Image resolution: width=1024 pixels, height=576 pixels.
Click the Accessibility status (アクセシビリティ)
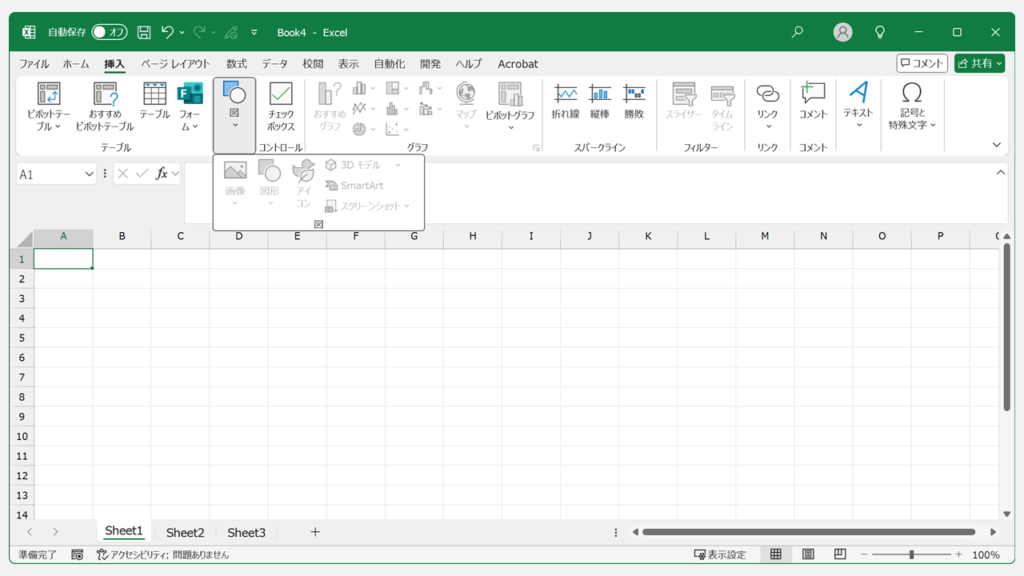pos(163,554)
